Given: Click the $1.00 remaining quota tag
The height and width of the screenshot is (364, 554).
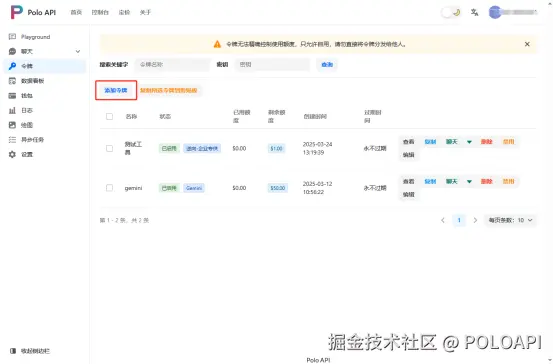Looking at the screenshot, I should [x=276, y=148].
